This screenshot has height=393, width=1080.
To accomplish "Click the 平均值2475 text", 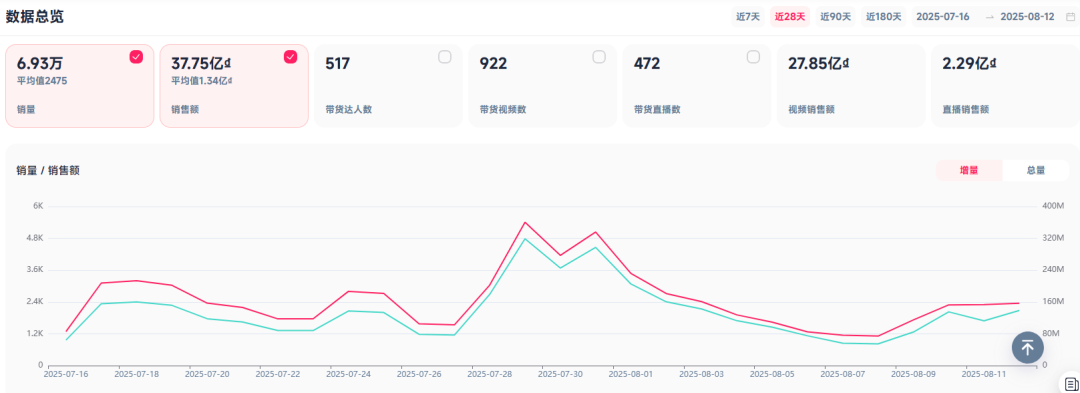I will [x=42, y=81].
